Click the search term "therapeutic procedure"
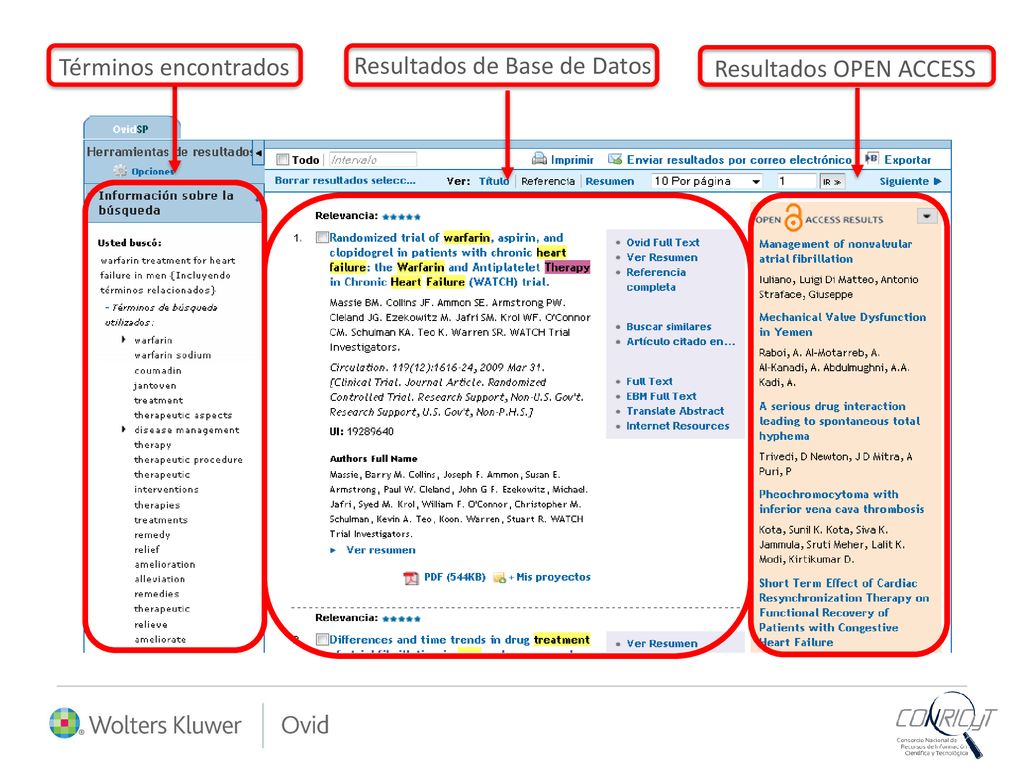This screenshot has height=768, width=1024. [x=188, y=459]
